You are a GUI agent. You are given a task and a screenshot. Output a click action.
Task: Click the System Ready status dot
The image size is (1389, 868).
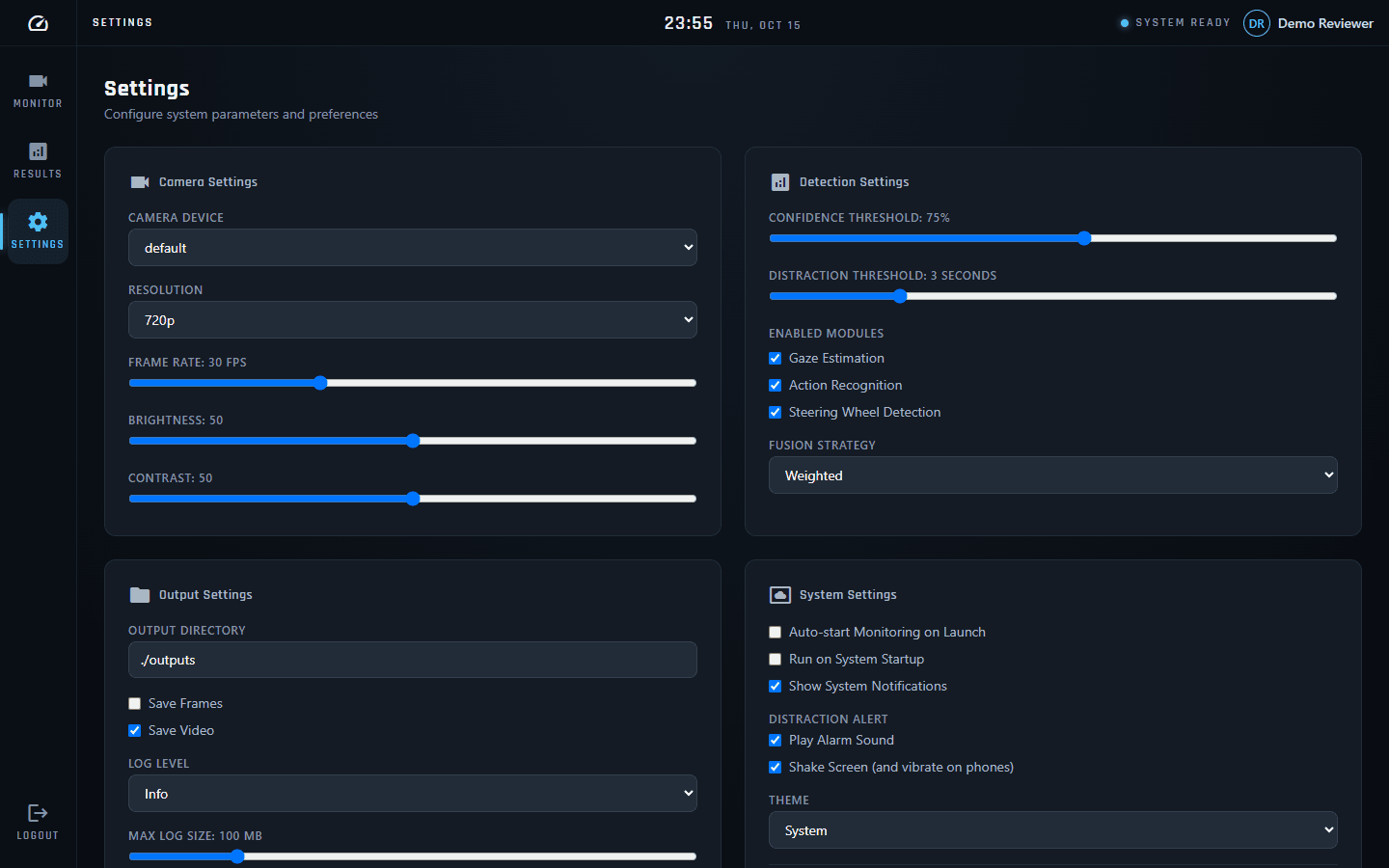click(1125, 23)
